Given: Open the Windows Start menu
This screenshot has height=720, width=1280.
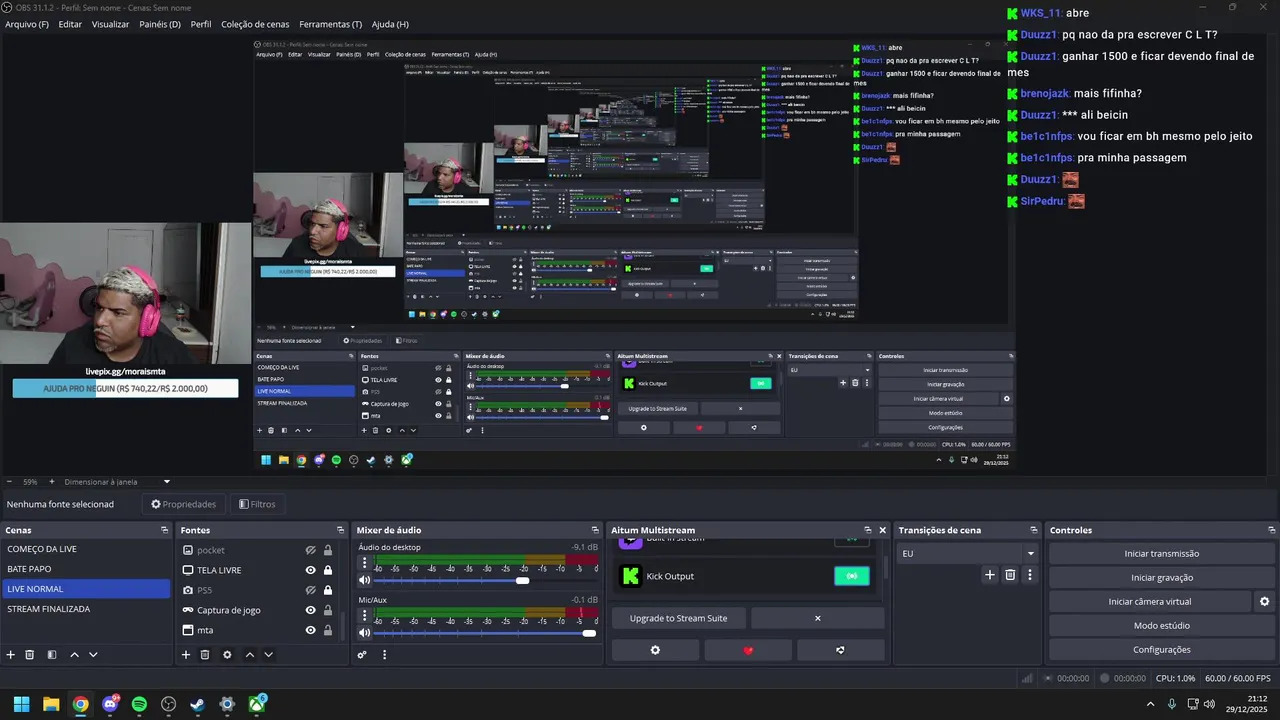Looking at the screenshot, I should (21, 705).
